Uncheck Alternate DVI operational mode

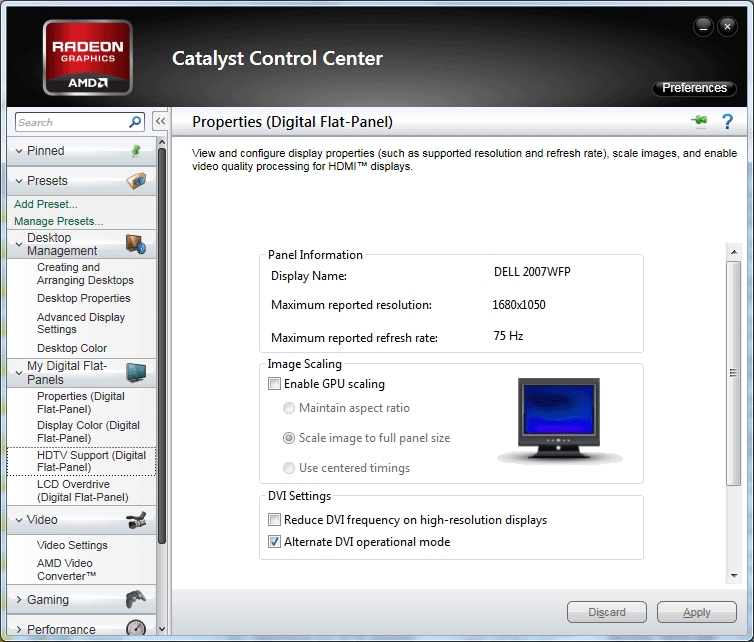(274, 542)
